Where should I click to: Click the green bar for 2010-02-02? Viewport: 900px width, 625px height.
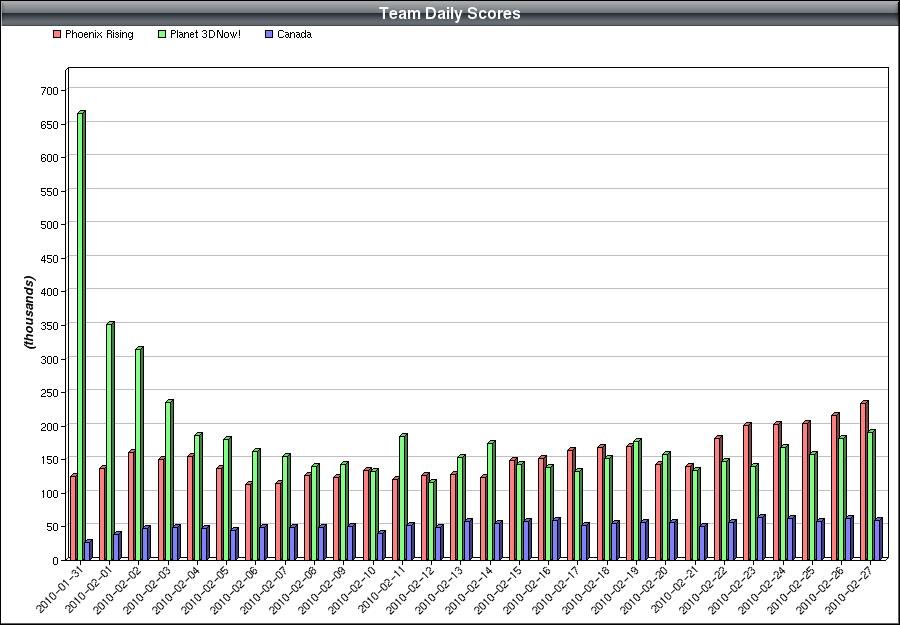tap(139, 453)
